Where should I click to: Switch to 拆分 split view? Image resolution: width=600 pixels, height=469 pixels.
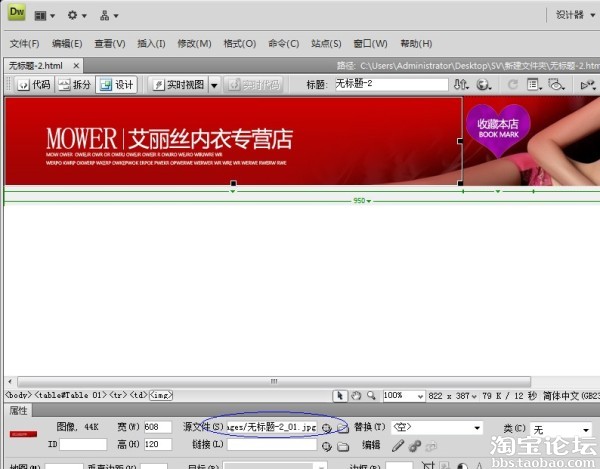[75, 85]
